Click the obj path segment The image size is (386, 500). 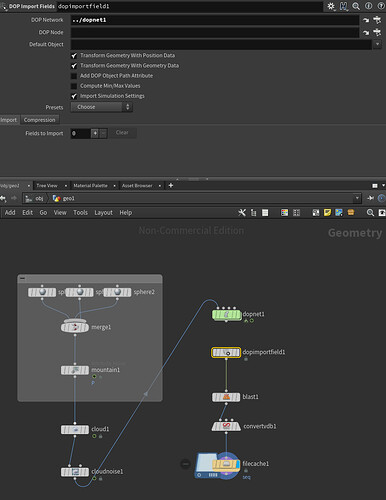coord(35,199)
